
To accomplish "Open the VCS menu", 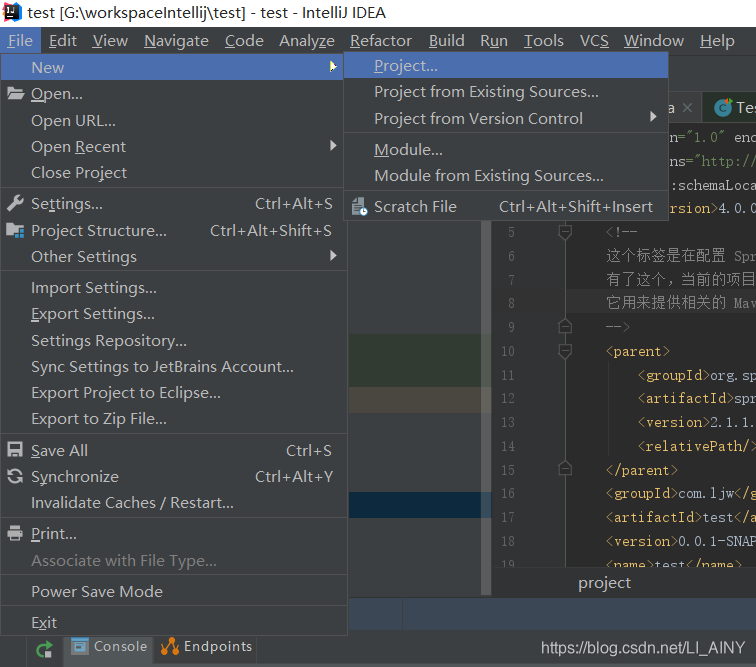I will tap(594, 41).
